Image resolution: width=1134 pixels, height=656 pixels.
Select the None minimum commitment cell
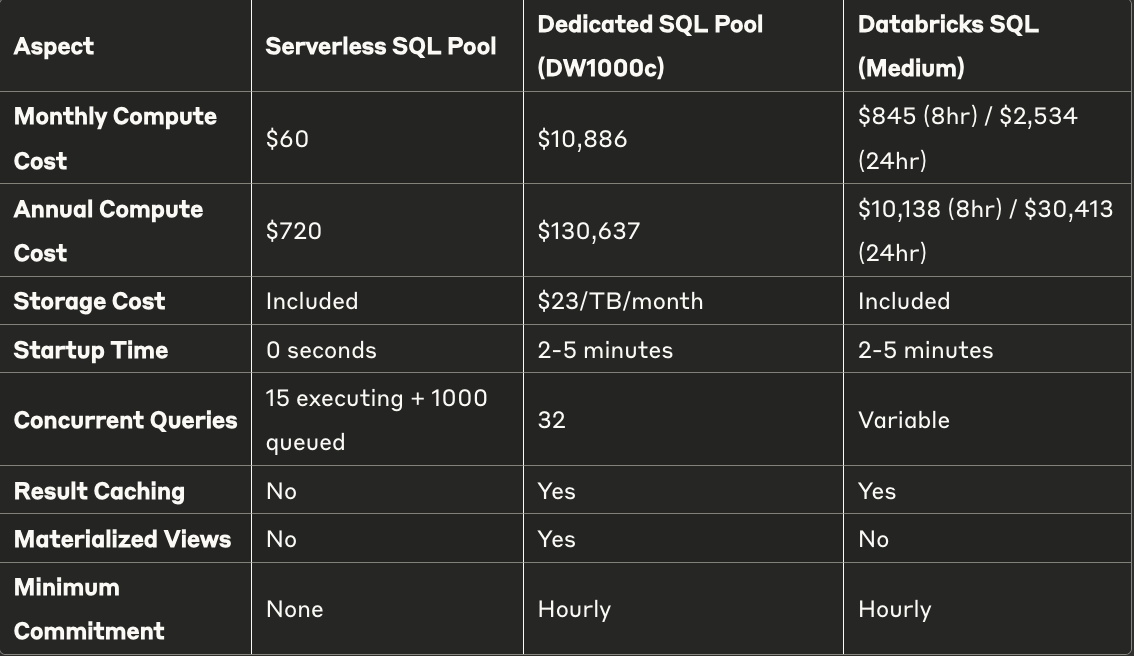pyautogui.click(x=294, y=609)
